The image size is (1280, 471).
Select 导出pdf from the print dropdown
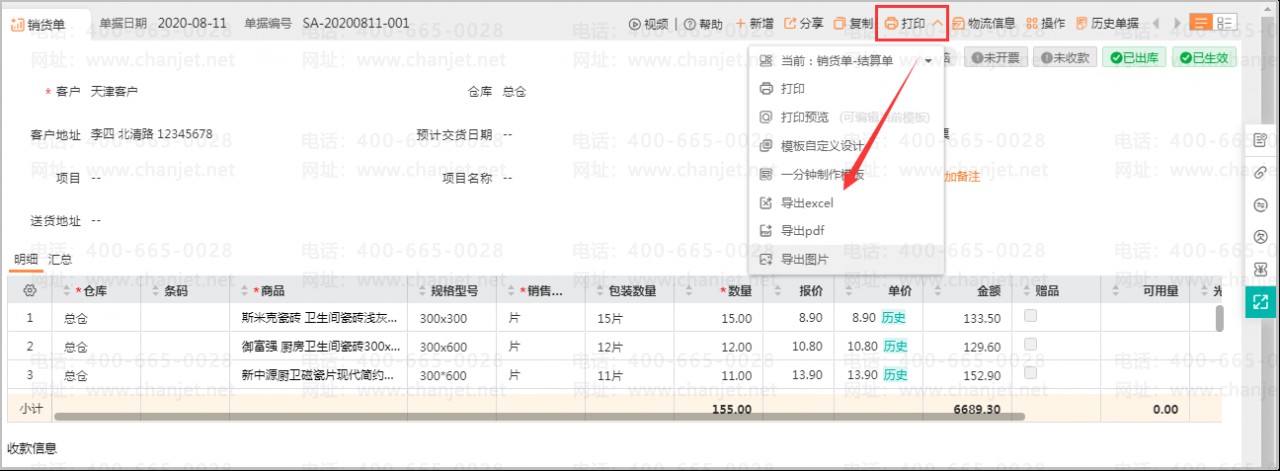coord(801,231)
